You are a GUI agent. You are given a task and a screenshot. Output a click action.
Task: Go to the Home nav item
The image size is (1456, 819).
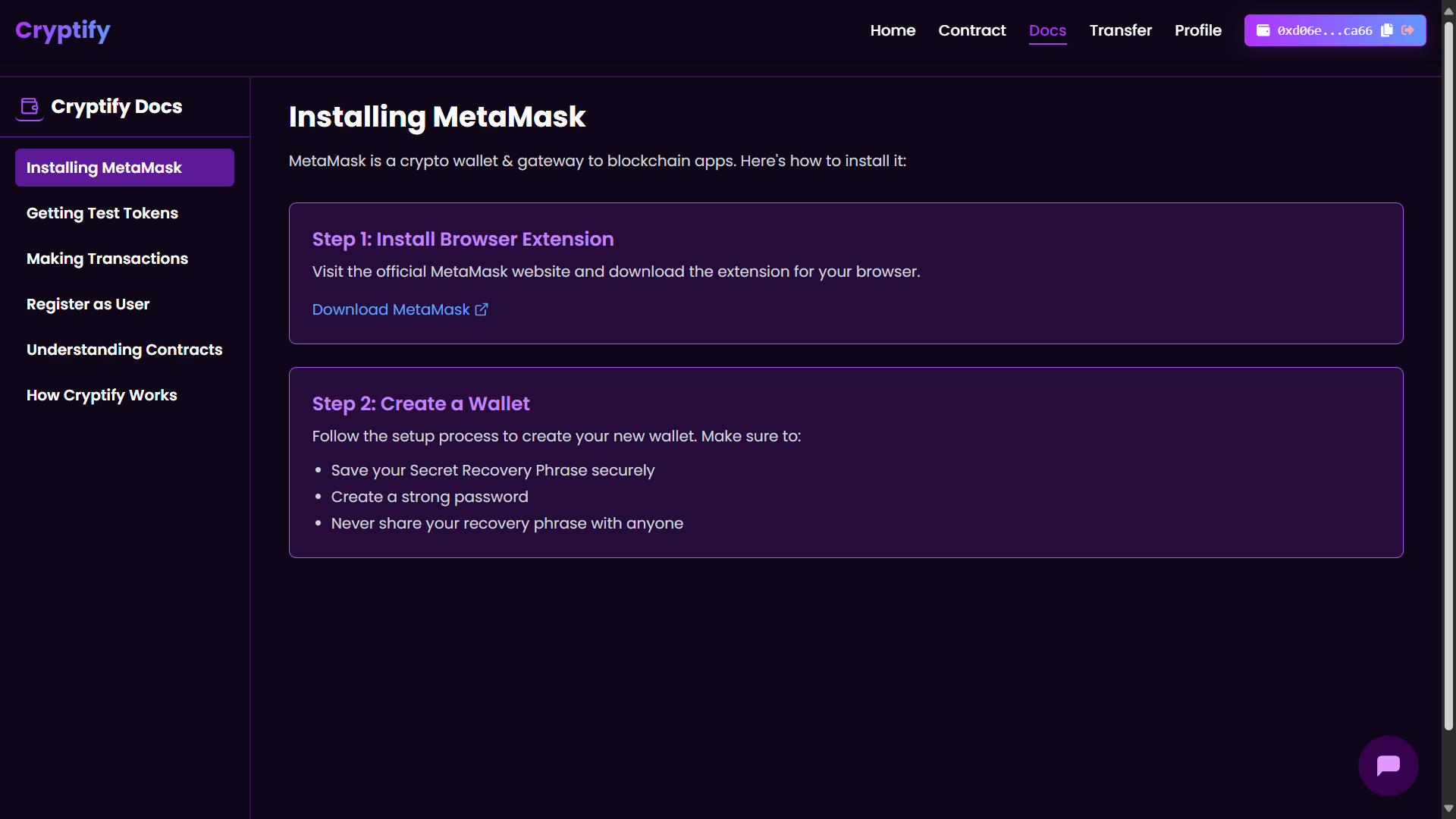pyautogui.click(x=893, y=30)
